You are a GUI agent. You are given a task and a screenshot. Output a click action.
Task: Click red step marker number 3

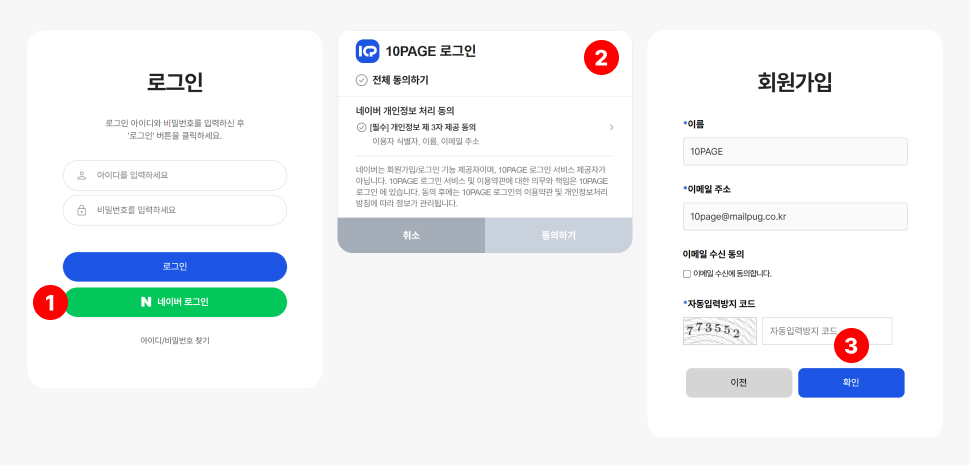point(850,346)
